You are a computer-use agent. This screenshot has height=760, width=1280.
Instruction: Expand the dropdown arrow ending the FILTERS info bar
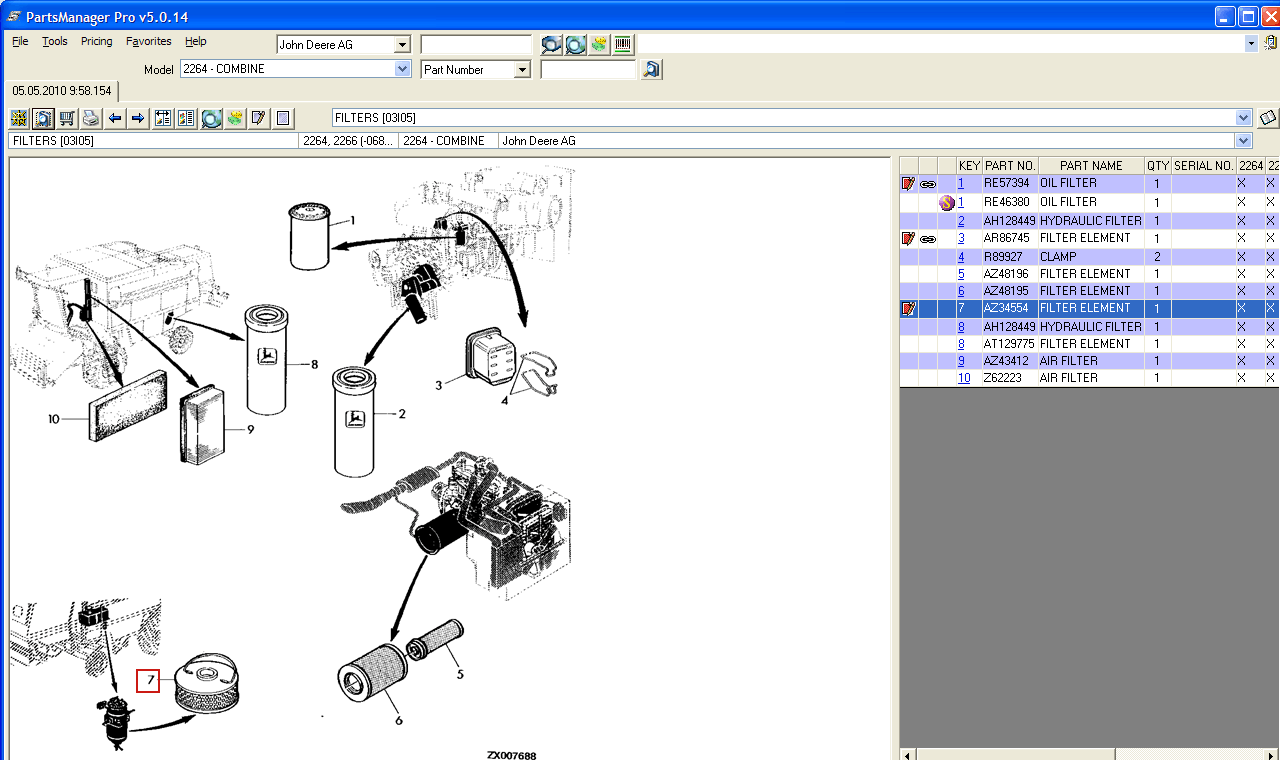click(1244, 141)
